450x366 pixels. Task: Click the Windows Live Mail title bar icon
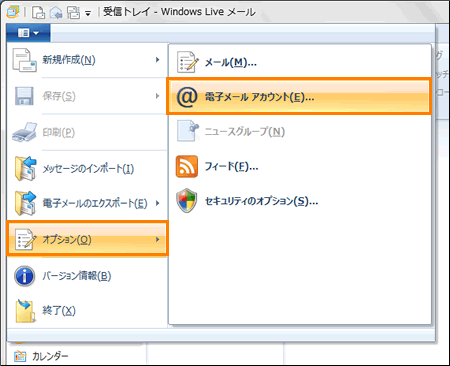[13, 12]
